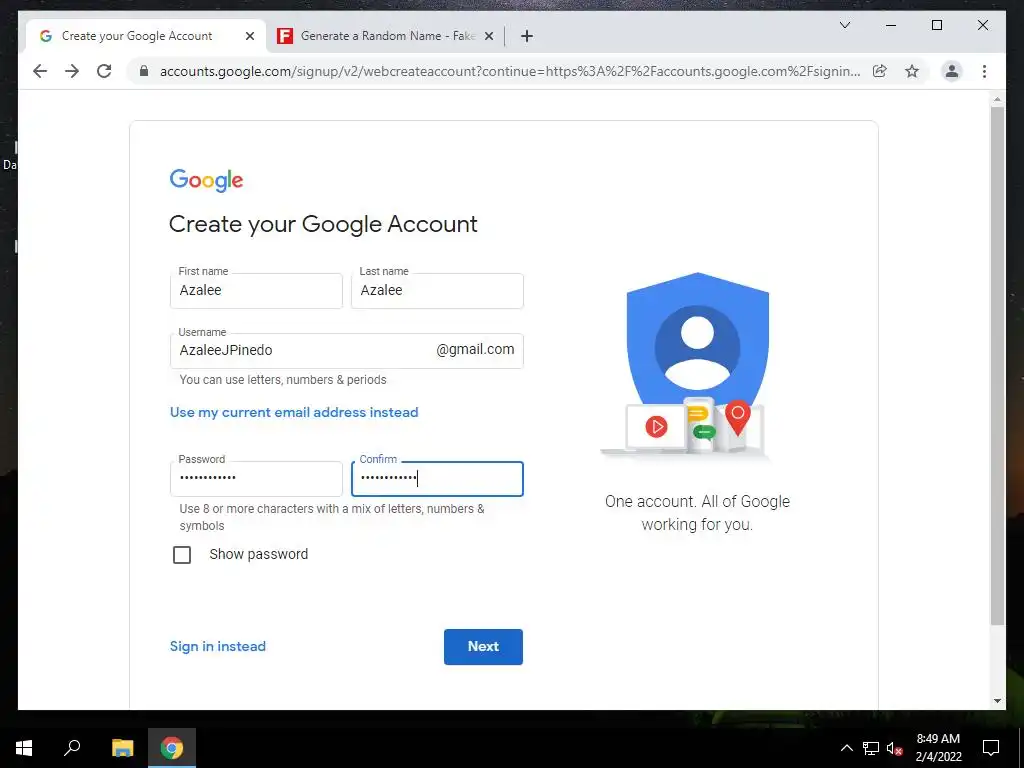
Task: Minimize the Chrome window
Action: click(x=891, y=25)
